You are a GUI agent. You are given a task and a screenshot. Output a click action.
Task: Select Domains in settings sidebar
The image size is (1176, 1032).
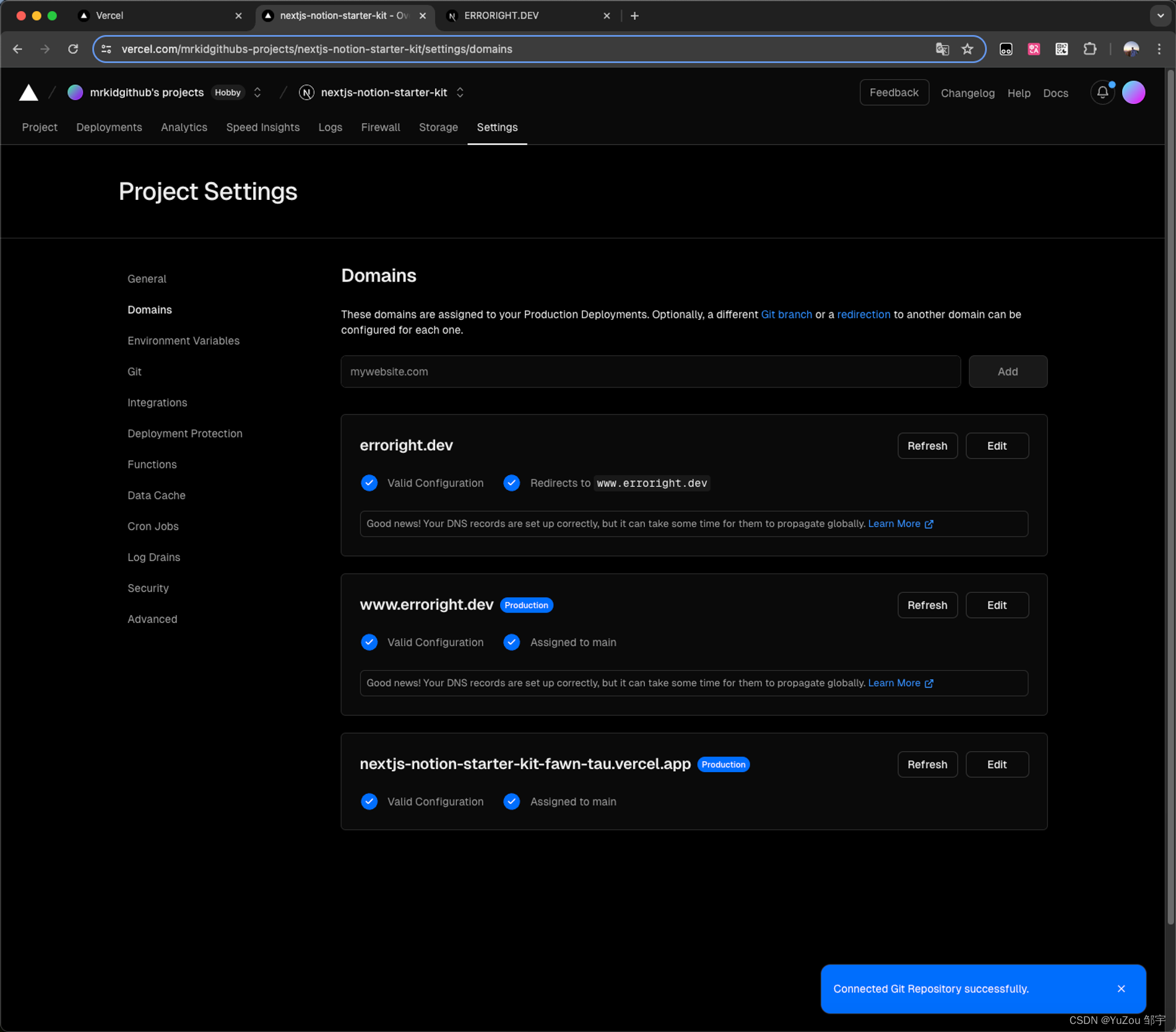[x=150, y=310]
